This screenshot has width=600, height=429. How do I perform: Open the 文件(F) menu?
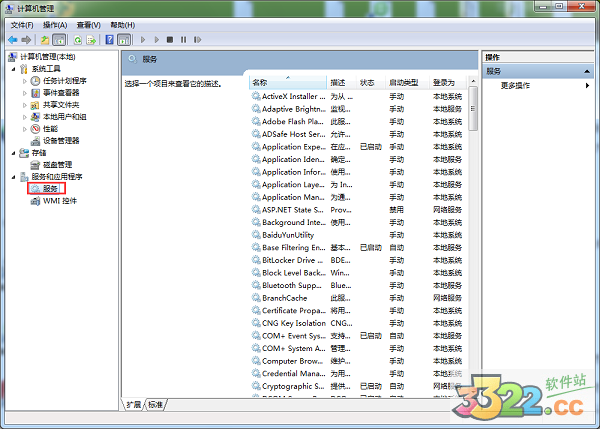[22, 25]
